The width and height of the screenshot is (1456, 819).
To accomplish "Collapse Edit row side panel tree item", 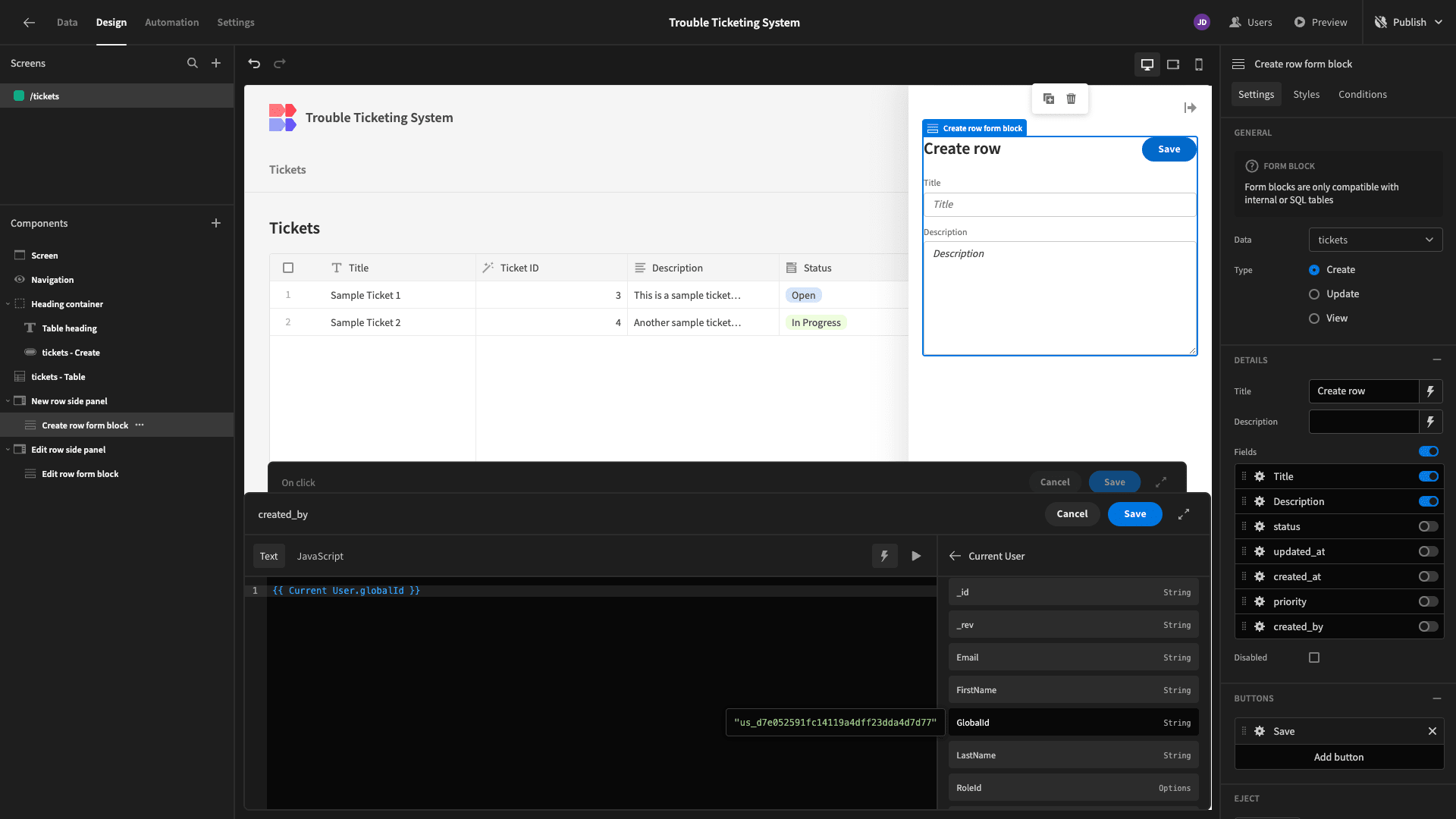I will pos(8,450).
